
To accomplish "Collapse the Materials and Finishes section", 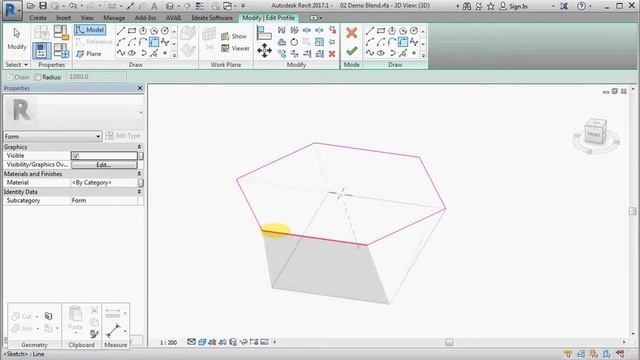I will (x=139, y=174).
